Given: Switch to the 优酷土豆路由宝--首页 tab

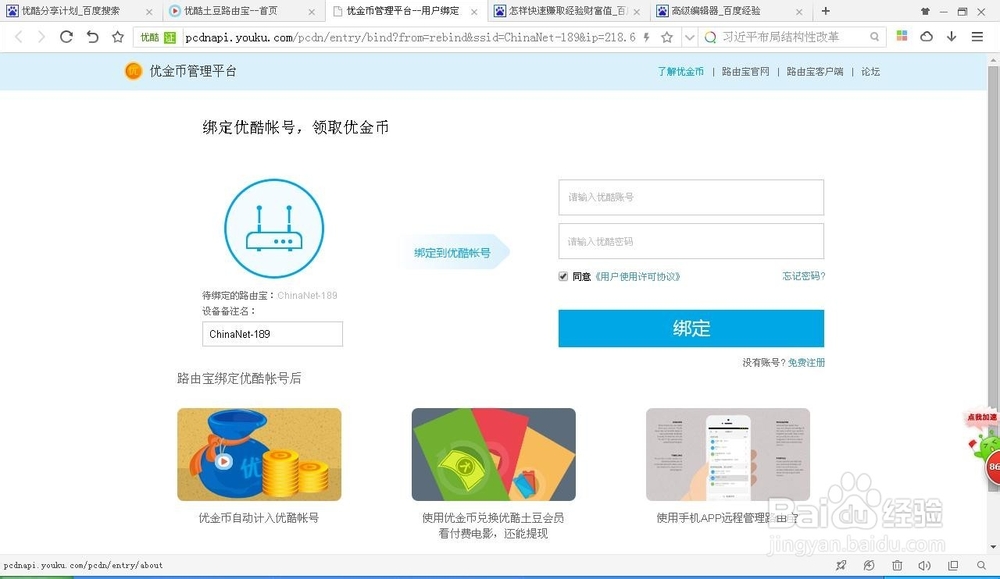Looking at the screenshot, I should coord(230,11).
